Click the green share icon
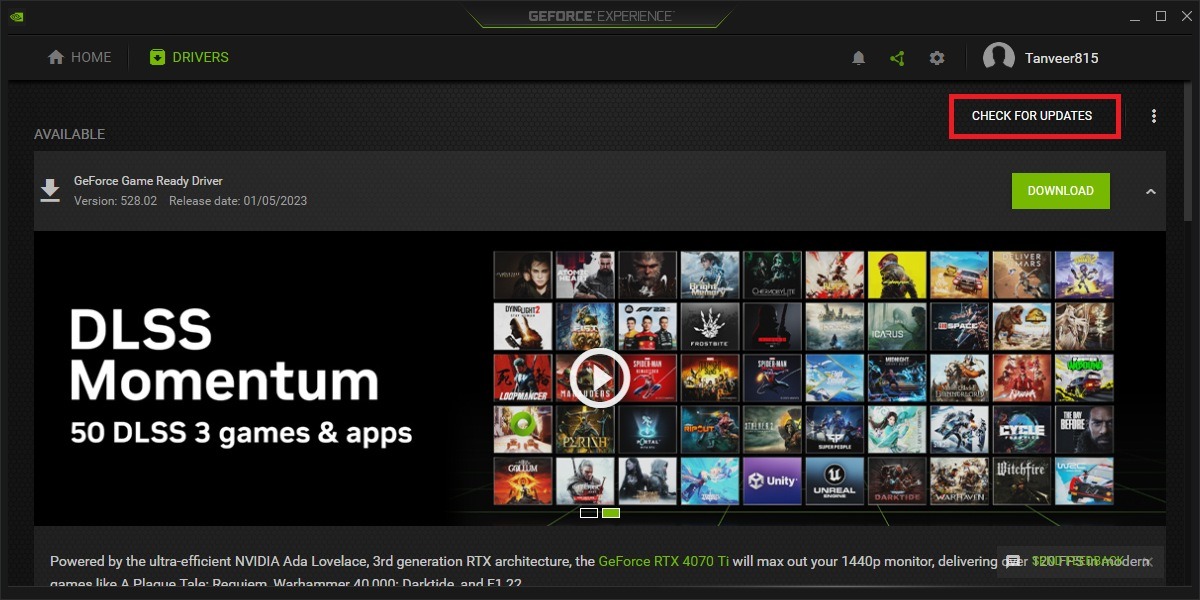Viewport: 1200px width, 600px height. point(897,58)
